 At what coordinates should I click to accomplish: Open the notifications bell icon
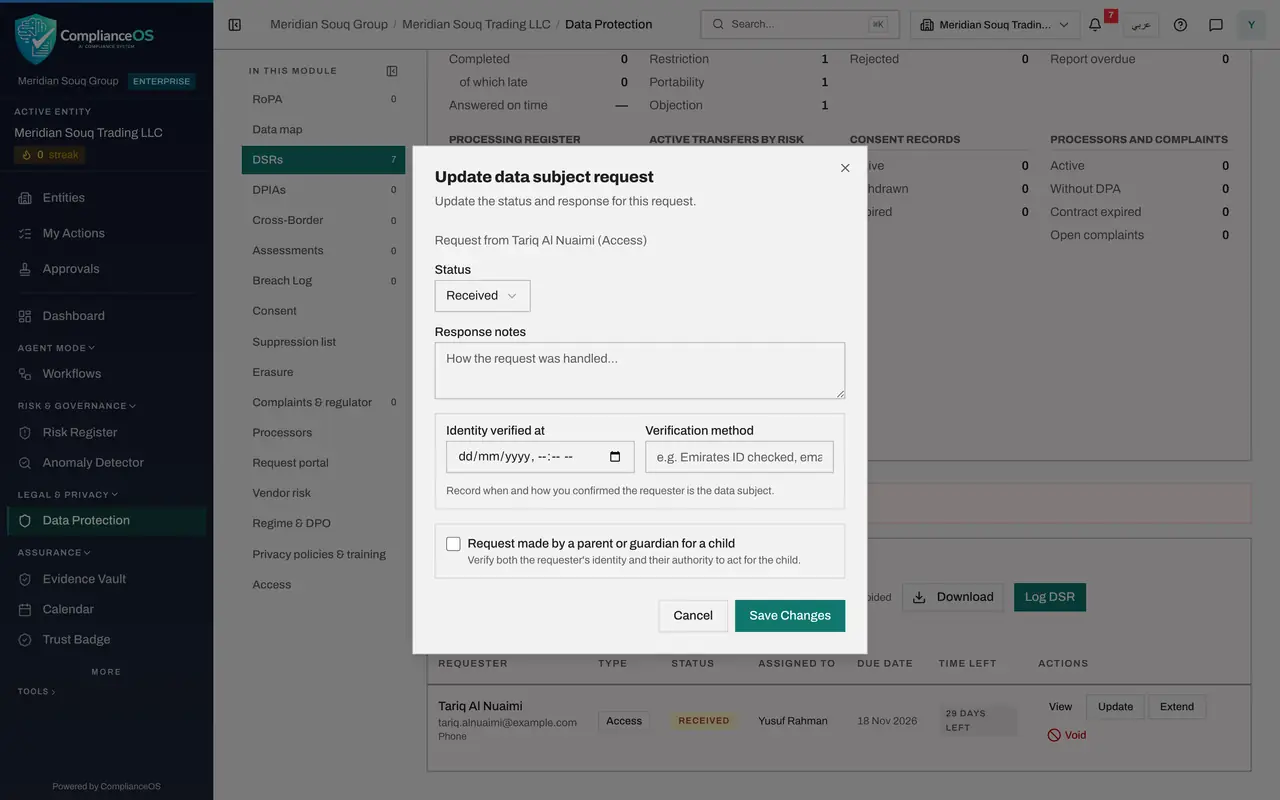[x=1095, y=25]
